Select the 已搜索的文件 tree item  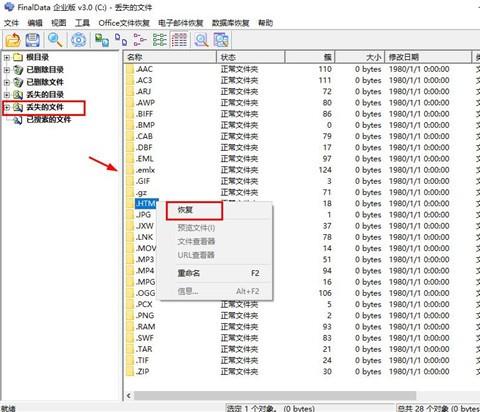tap(49, 120)
